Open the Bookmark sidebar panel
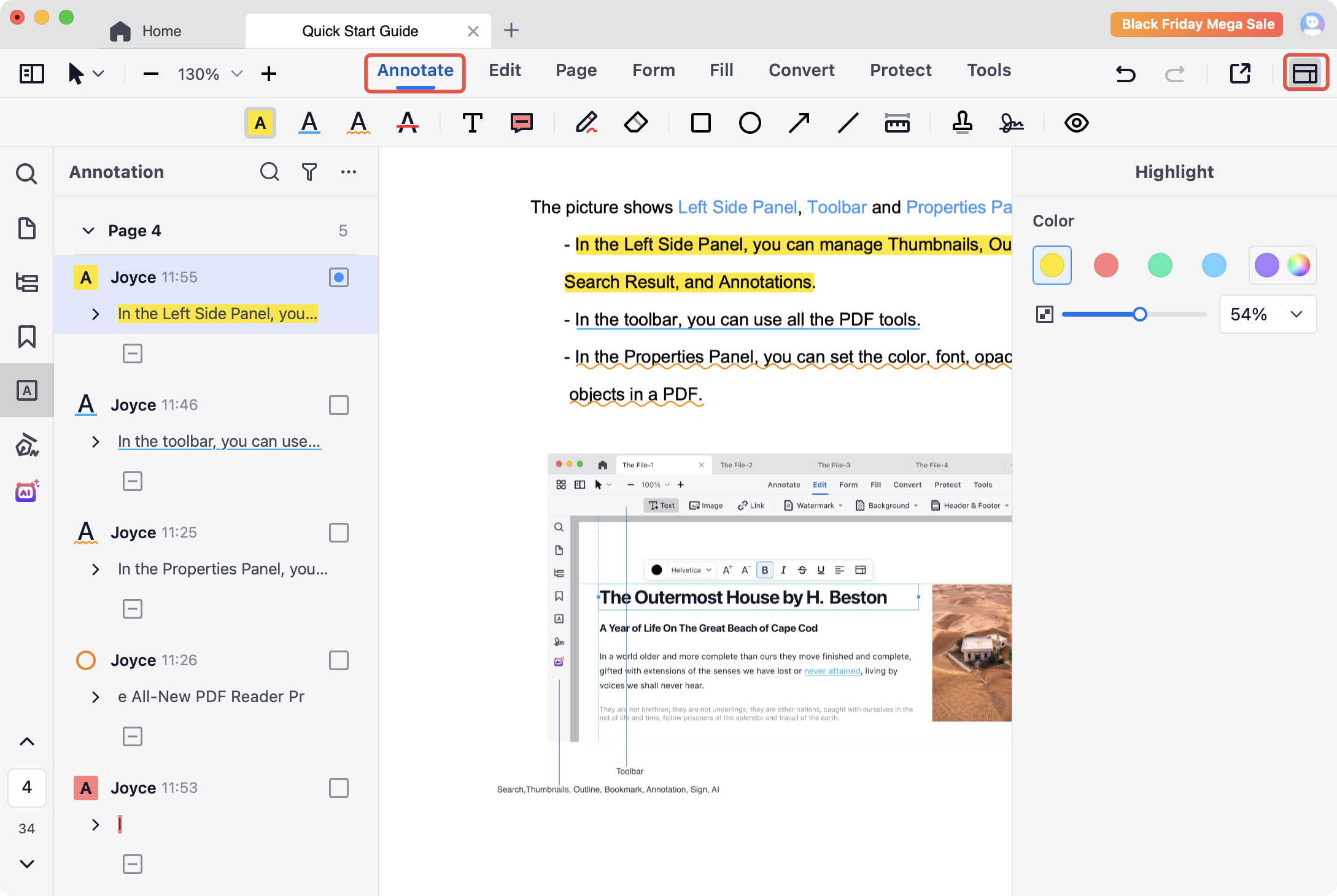The image size is (1337, 896). 27,336
